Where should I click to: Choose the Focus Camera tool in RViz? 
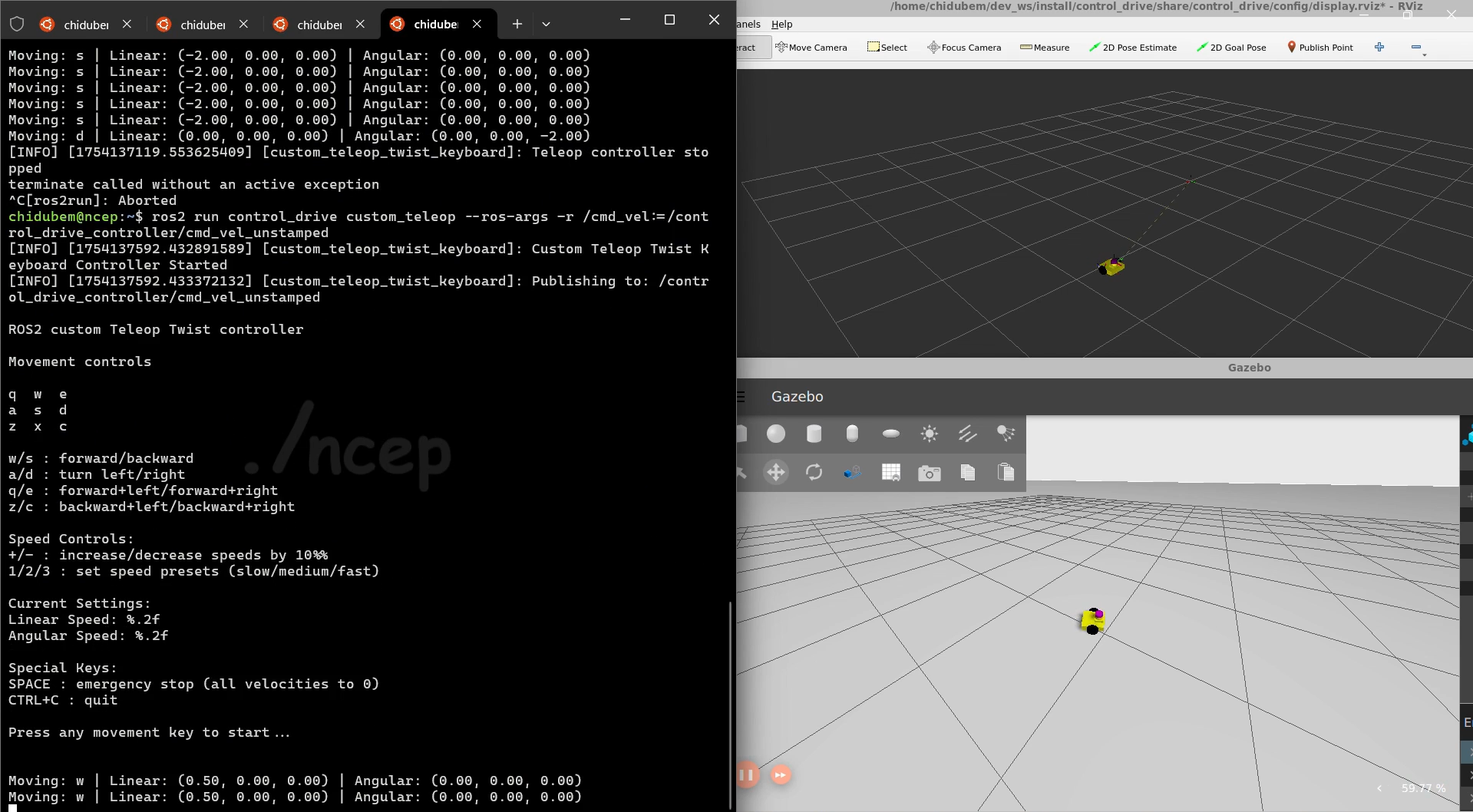964,48
